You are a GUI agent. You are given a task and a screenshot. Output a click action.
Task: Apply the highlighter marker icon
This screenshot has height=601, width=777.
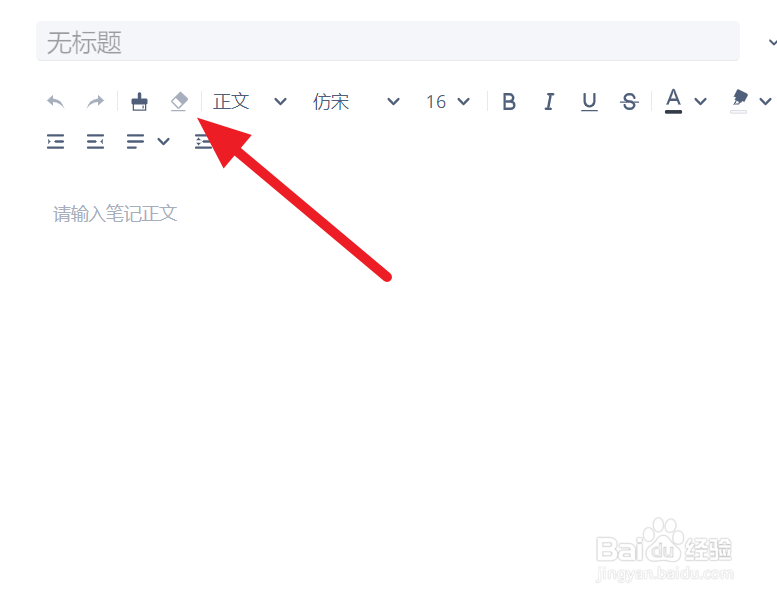tap(738, 101)
